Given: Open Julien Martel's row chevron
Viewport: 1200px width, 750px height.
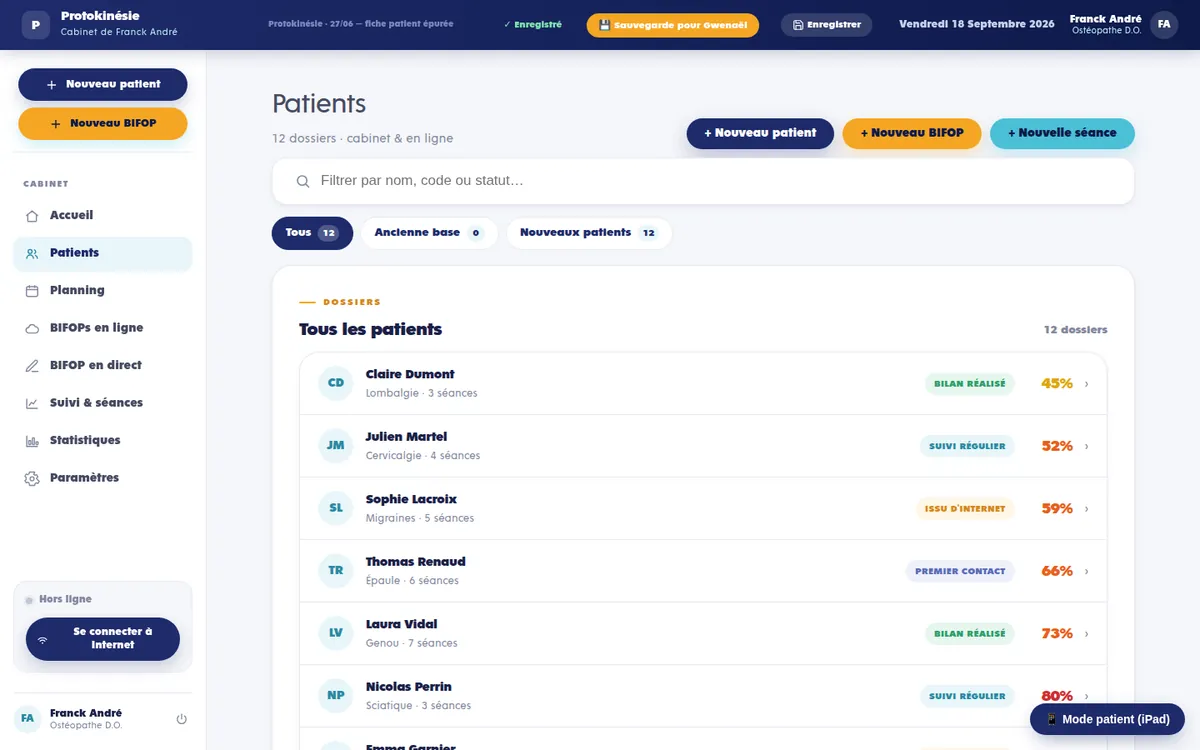Looking at the screenshot, I should coord(1086,446).
